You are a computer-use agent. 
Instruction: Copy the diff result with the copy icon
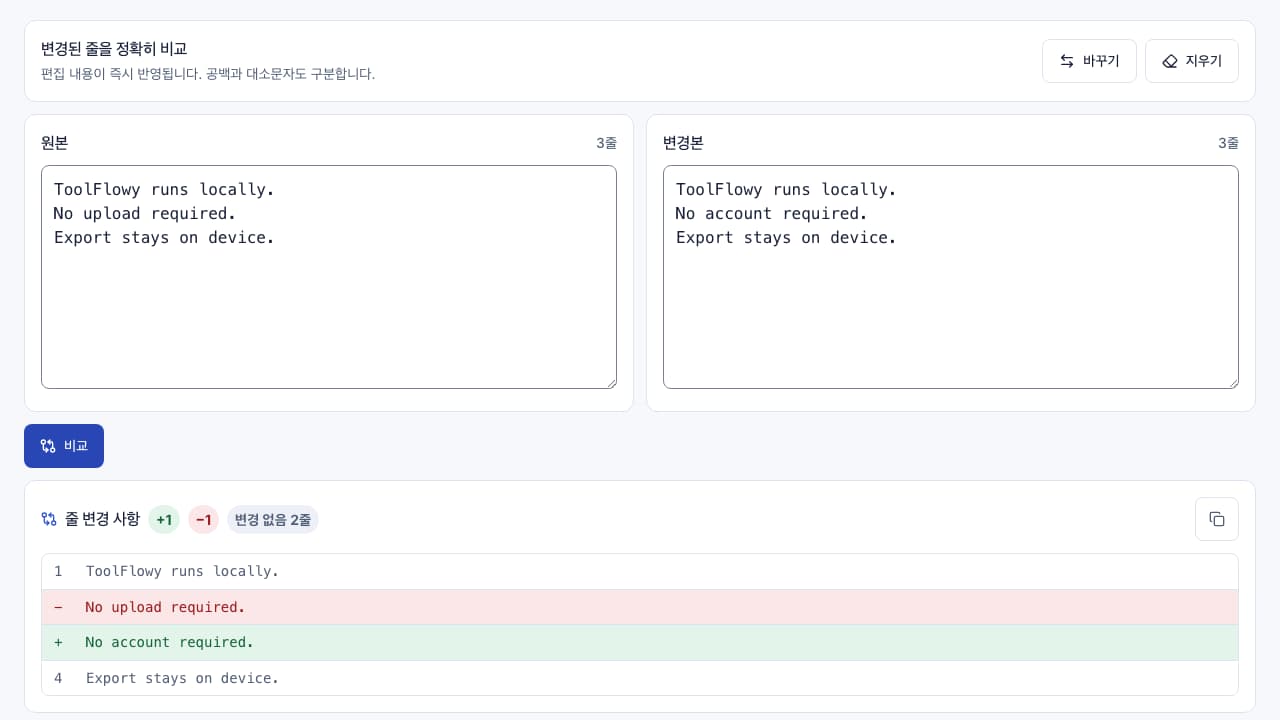pyautogui.click(x=1217, y=519)
